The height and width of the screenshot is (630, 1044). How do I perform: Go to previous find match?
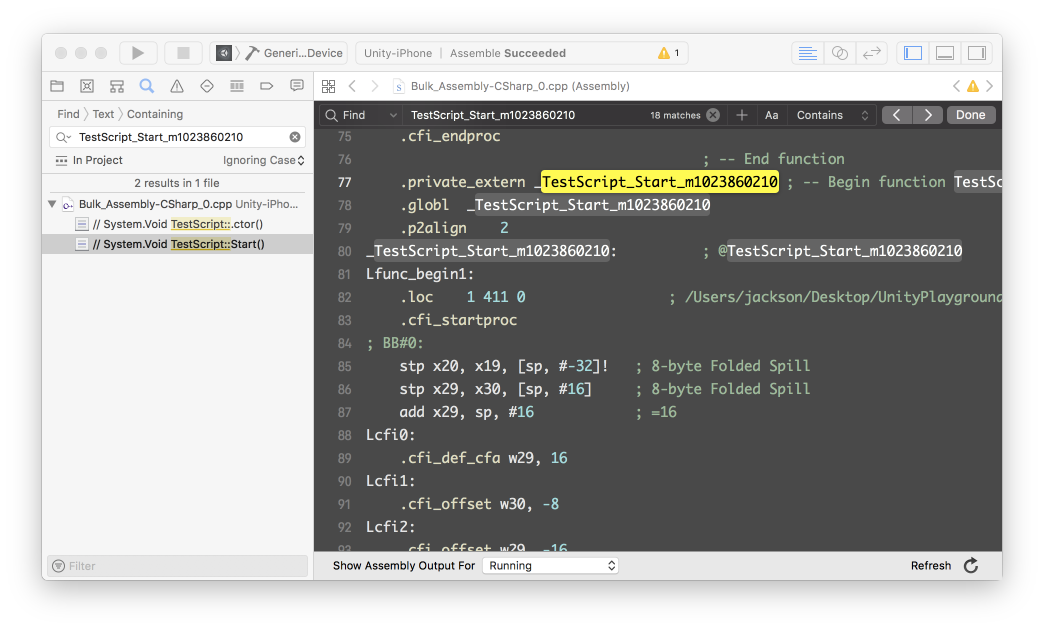pos(897,115)
